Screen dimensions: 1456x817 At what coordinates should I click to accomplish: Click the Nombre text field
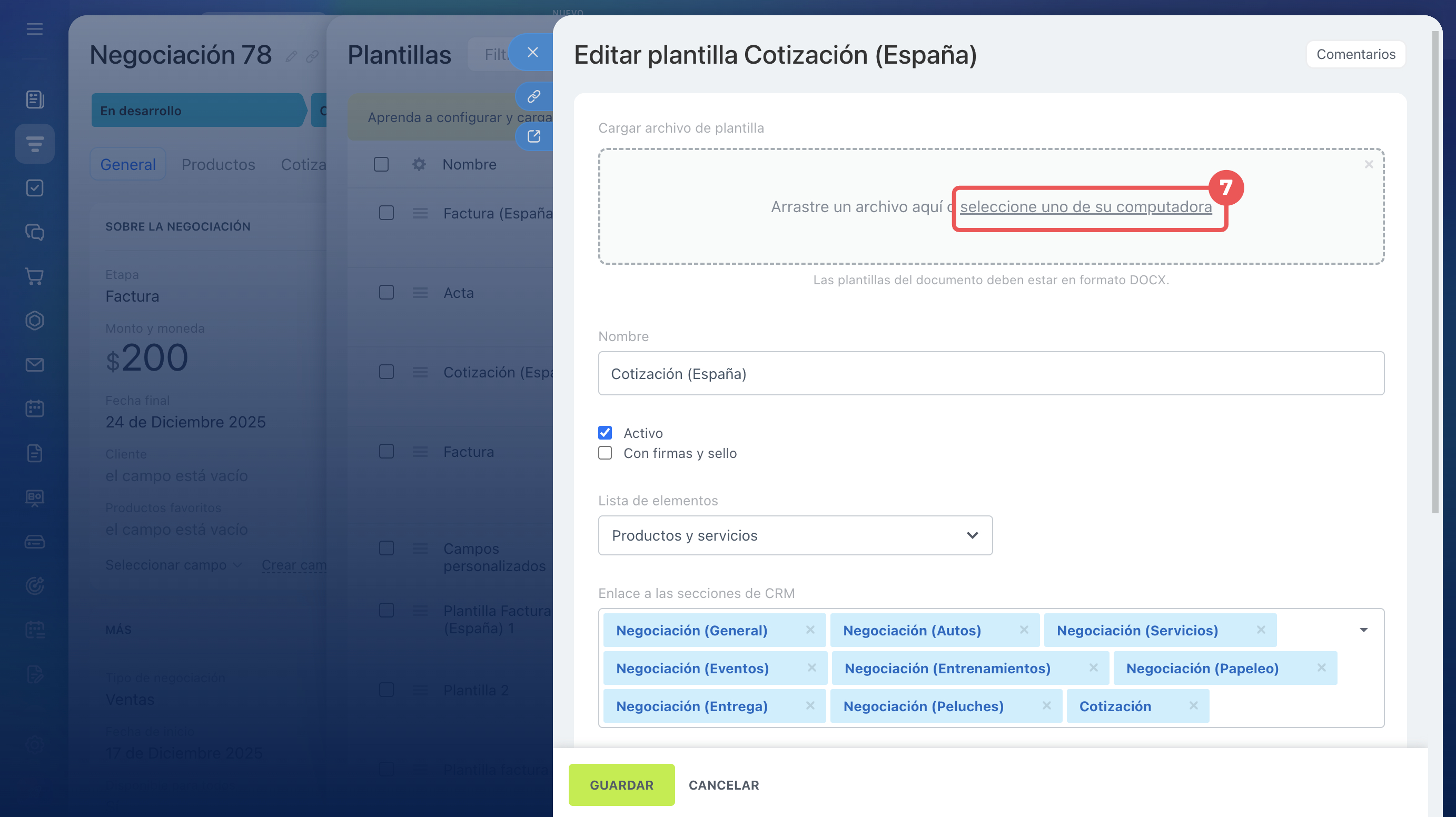(991, 373)
